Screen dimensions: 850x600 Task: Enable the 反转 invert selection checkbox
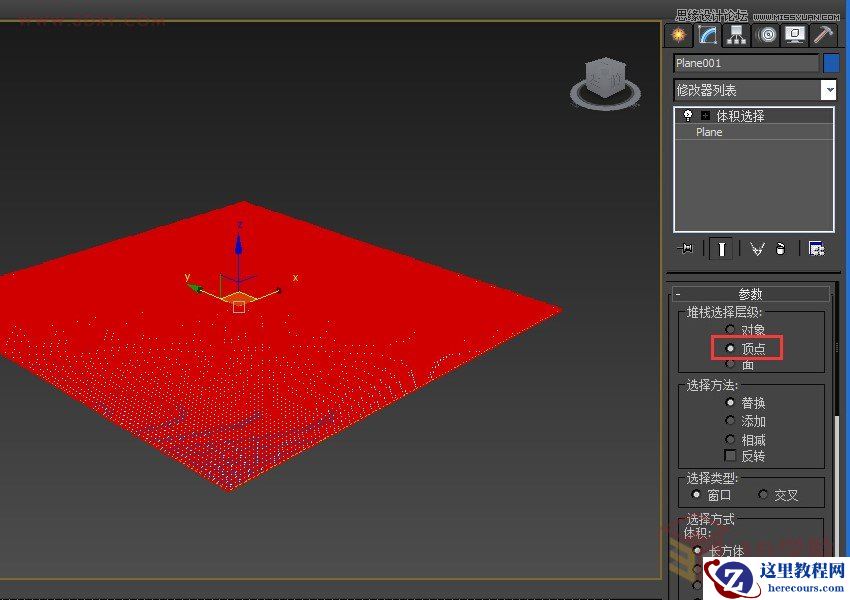point(729,455)
